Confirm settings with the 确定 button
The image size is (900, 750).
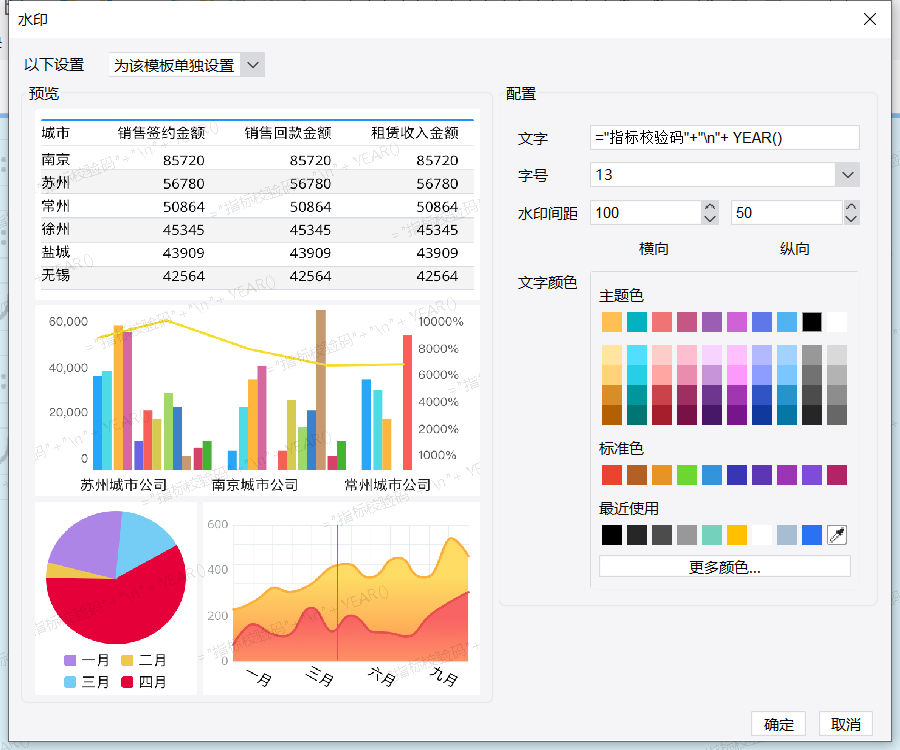pyautogui.click(x=778, y=724)
